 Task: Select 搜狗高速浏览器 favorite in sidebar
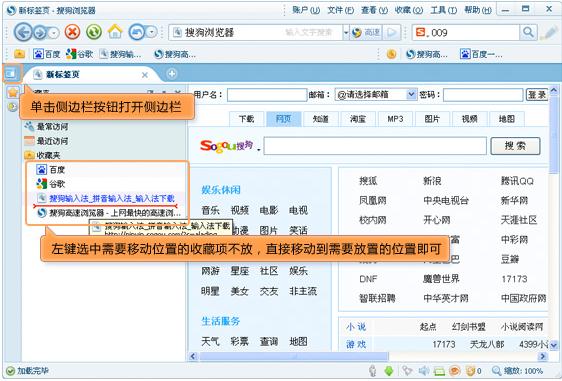pos(109,213)
